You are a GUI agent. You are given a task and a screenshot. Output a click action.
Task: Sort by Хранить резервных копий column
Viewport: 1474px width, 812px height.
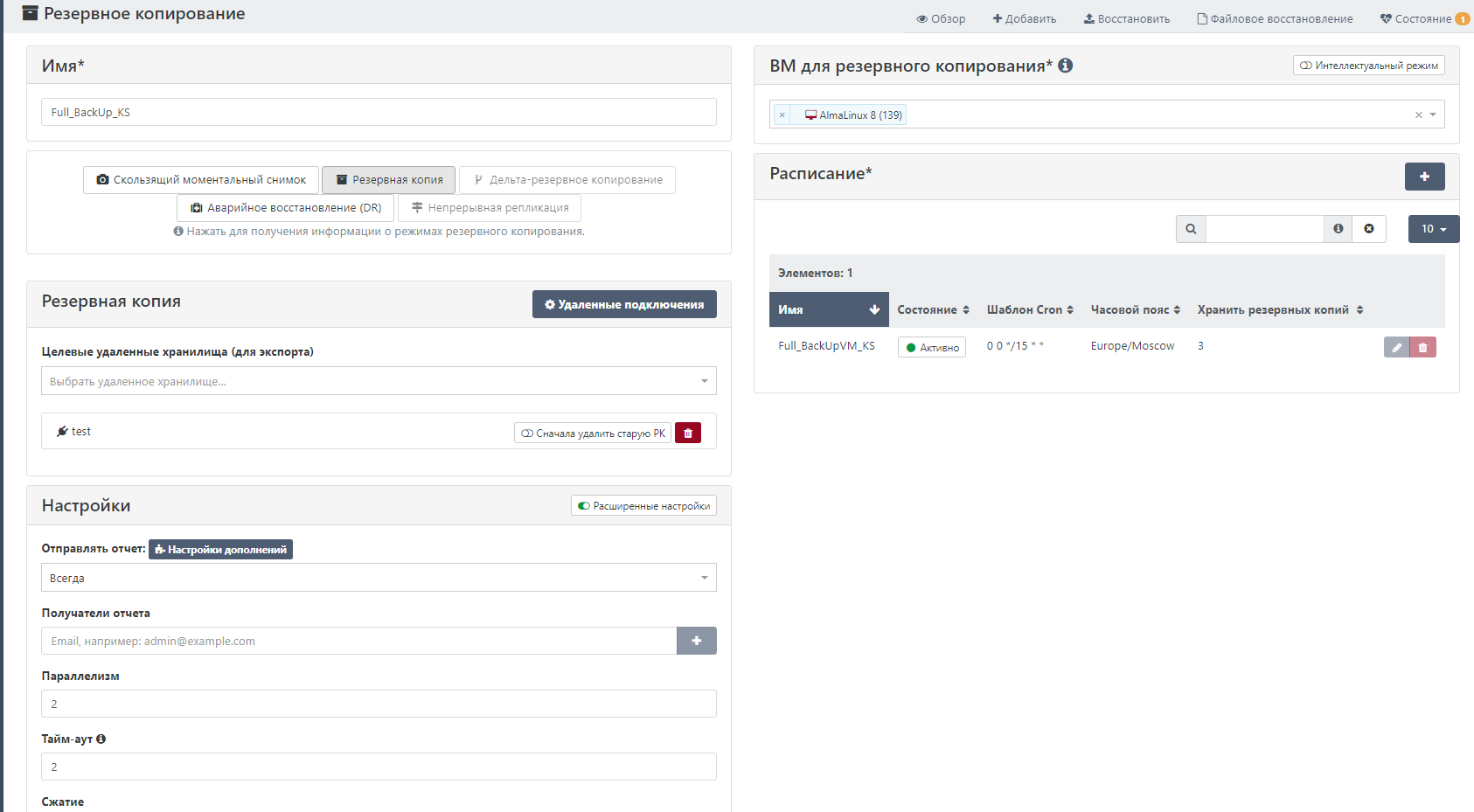[1280, 309]
